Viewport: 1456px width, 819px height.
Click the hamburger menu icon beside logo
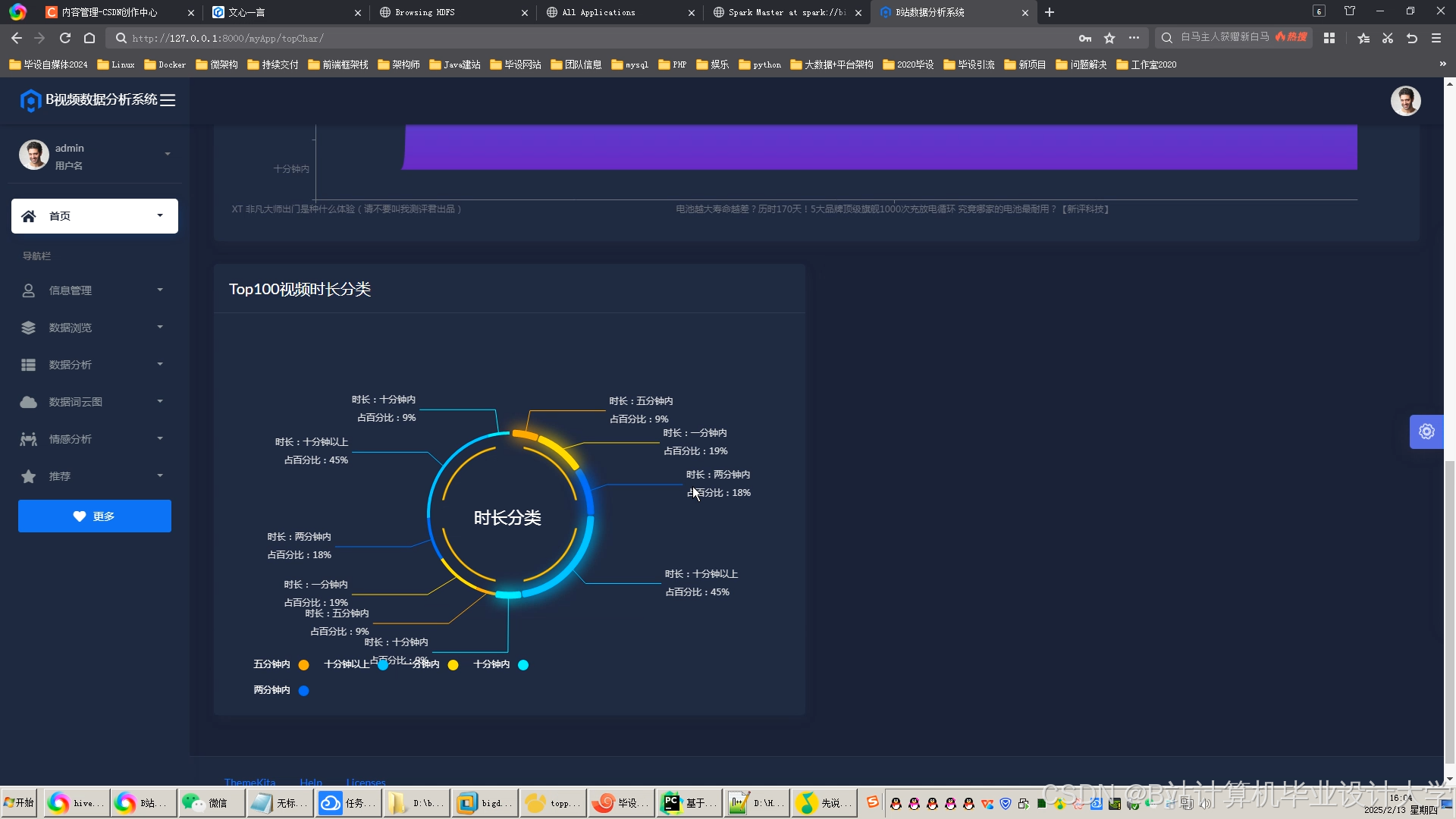pyautogui.click(x=168, y=100)
